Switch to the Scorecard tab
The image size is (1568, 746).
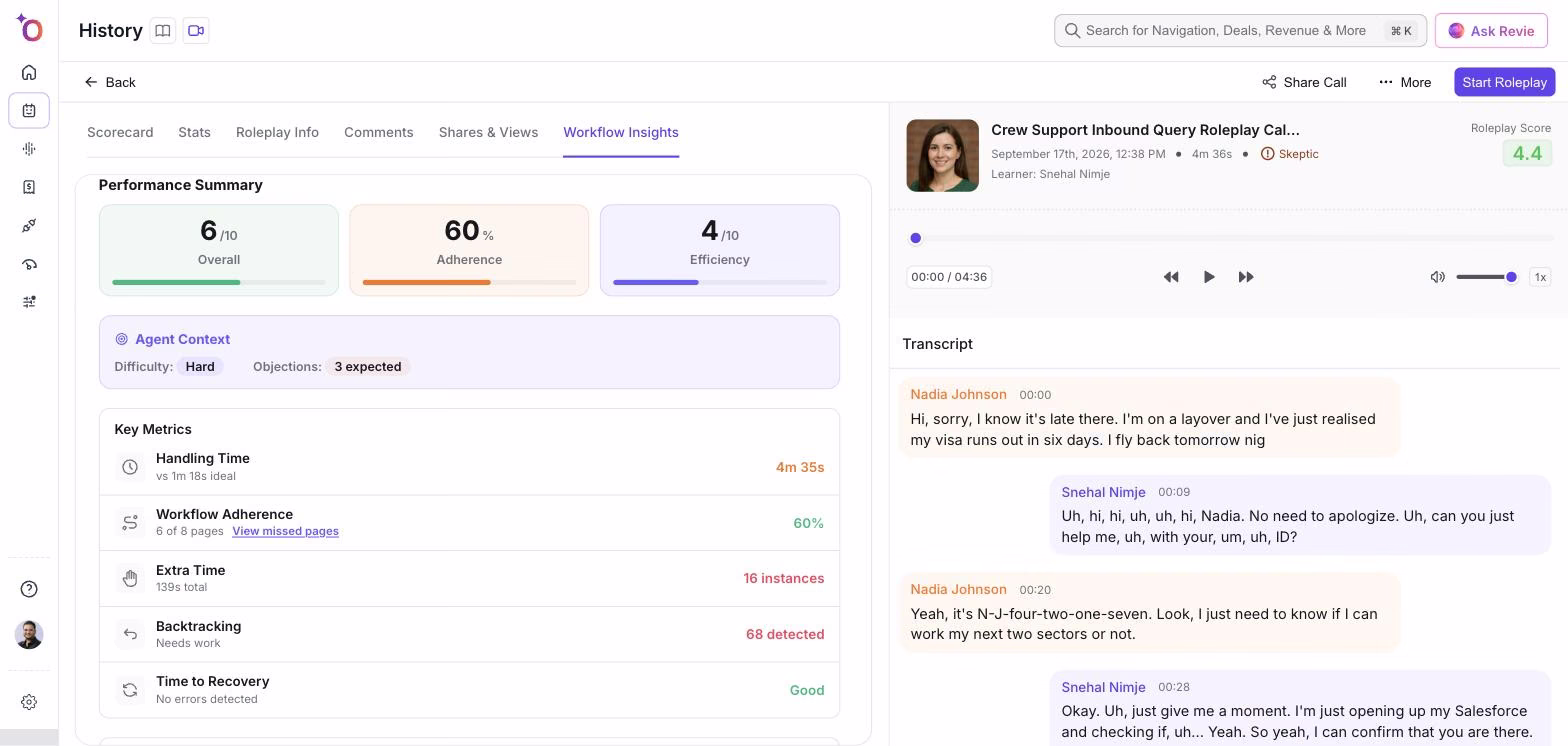120,132
